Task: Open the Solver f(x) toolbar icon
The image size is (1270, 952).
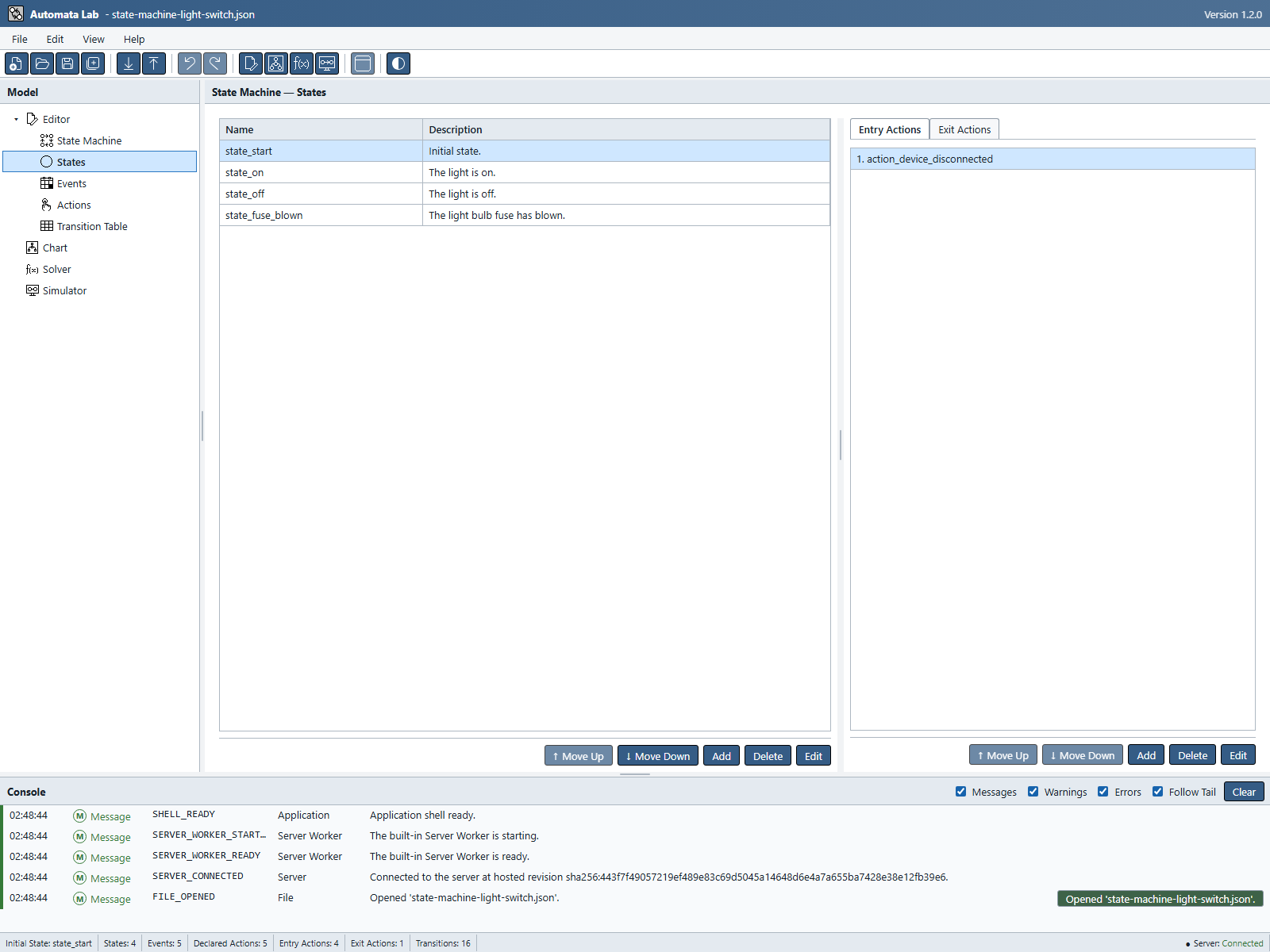Action: pos(302,63)
